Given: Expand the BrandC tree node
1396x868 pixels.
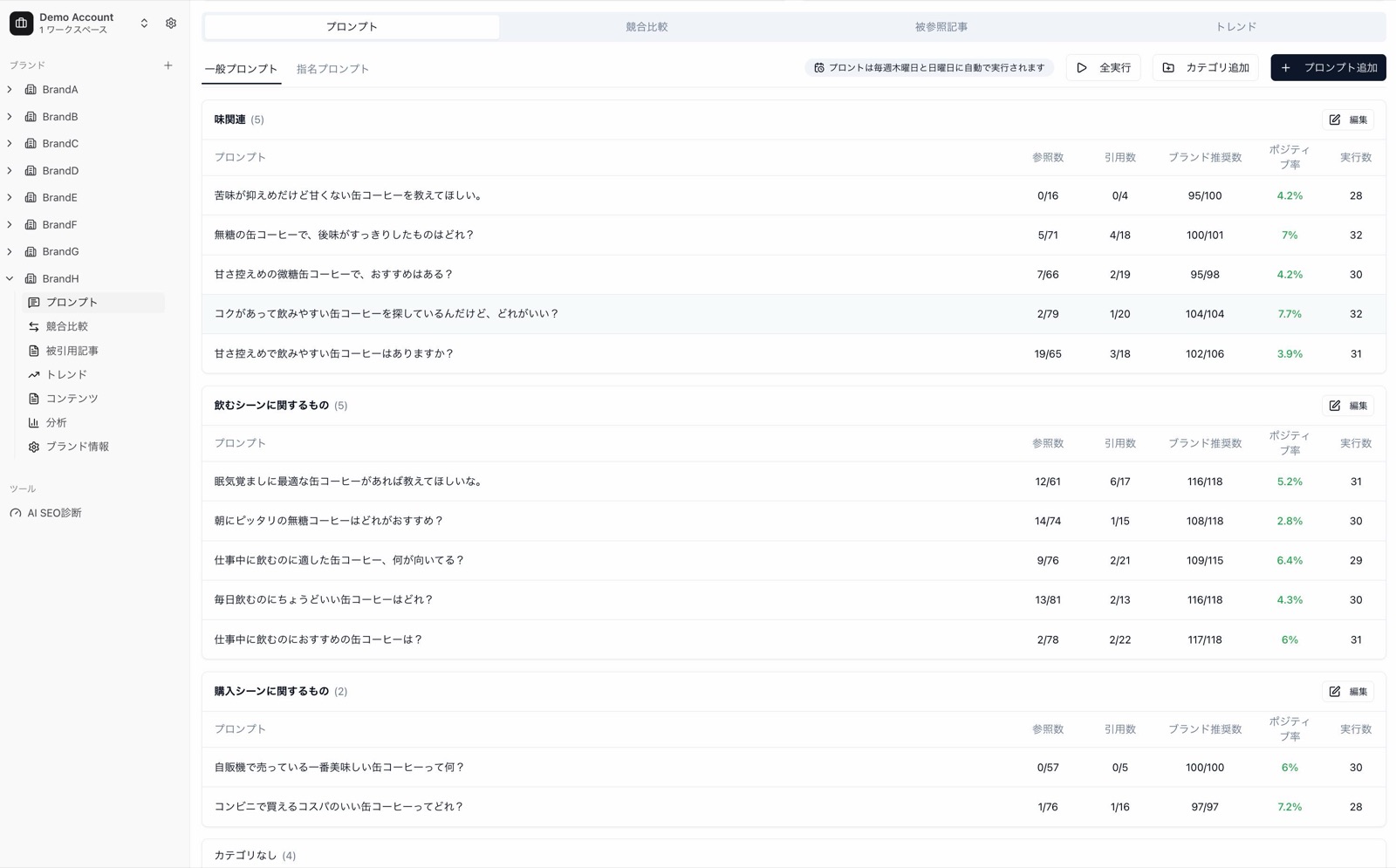Looking at the screenshot, I should click(x=10, y=144).
